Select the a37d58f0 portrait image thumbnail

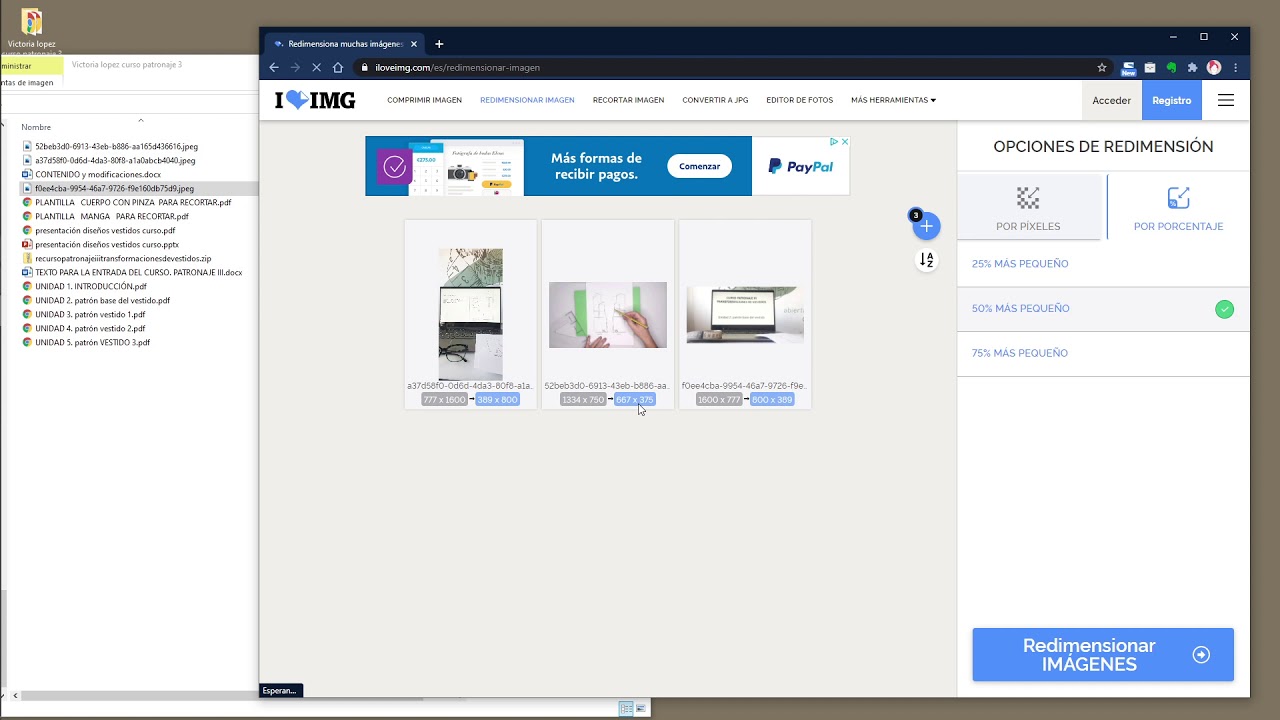(x=470, y=314)
